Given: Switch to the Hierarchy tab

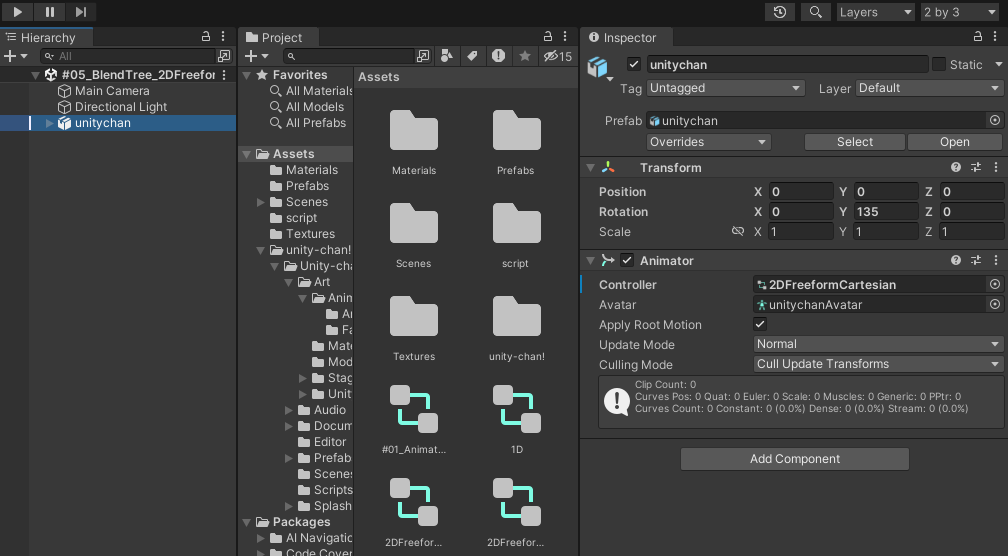Looking at the screenshot, I should (47, 37).
